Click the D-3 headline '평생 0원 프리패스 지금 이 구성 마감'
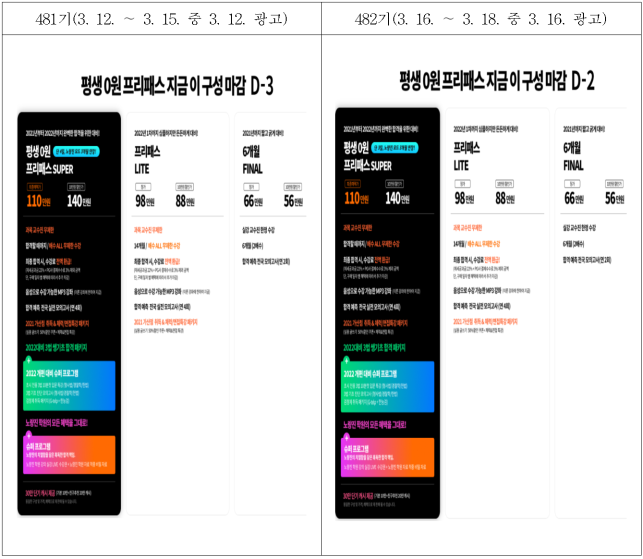 click(x=163, y=86)
